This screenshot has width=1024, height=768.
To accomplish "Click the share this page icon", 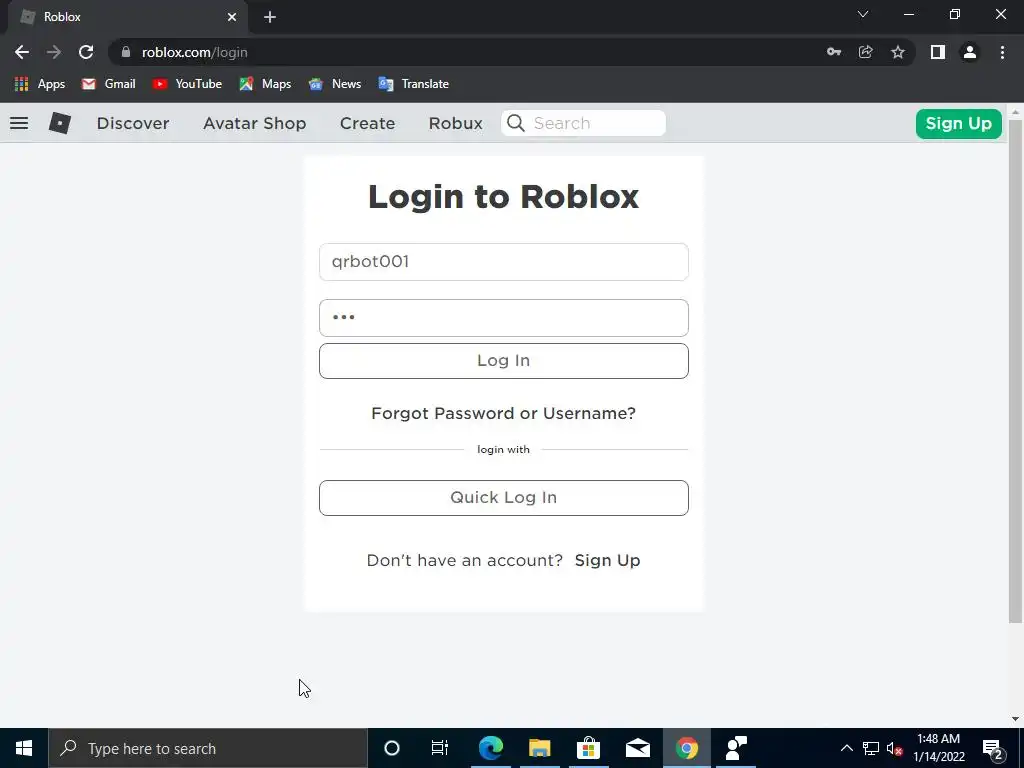I will [x=866, y=52].
